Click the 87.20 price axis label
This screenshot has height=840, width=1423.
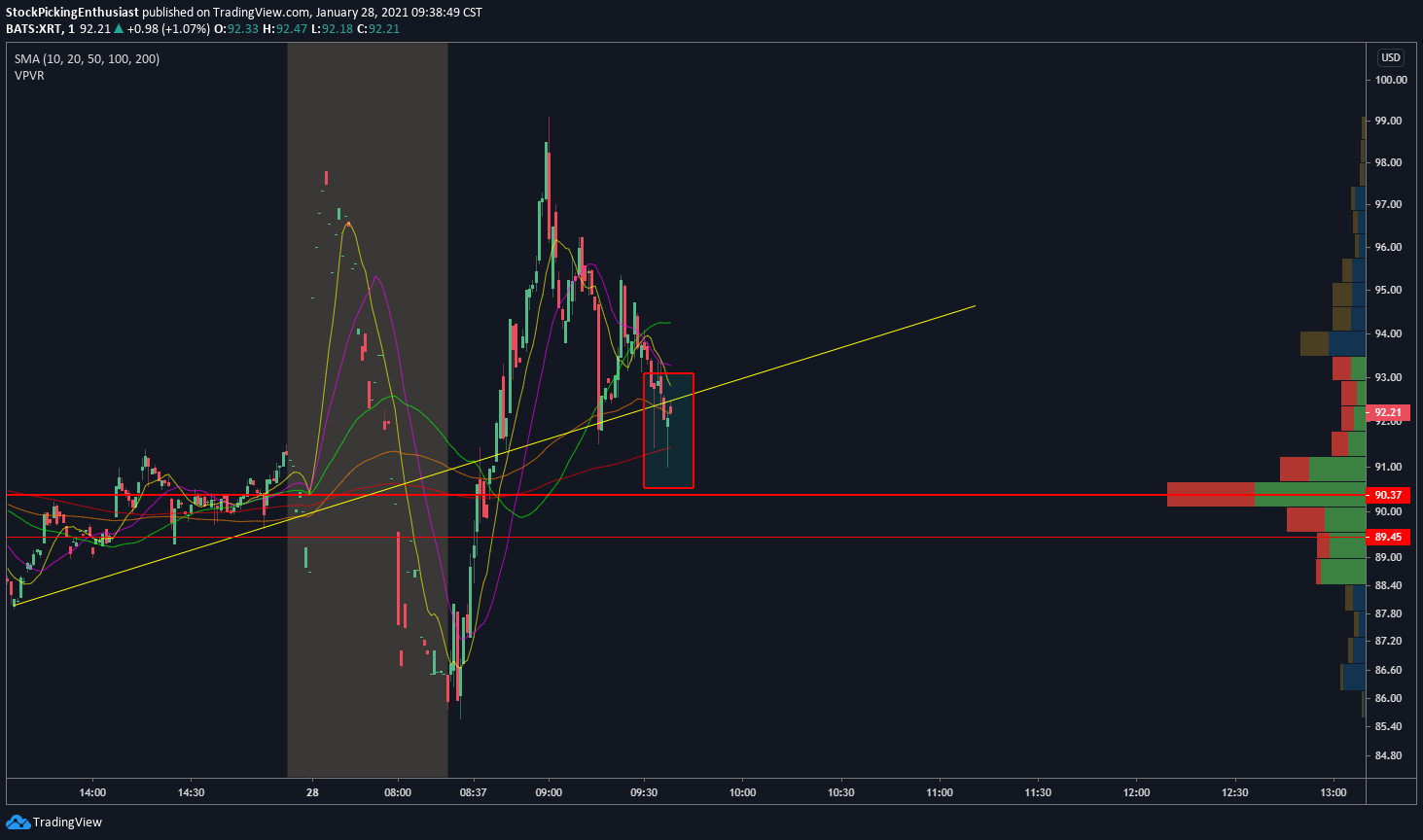[x=1388, y=642]
